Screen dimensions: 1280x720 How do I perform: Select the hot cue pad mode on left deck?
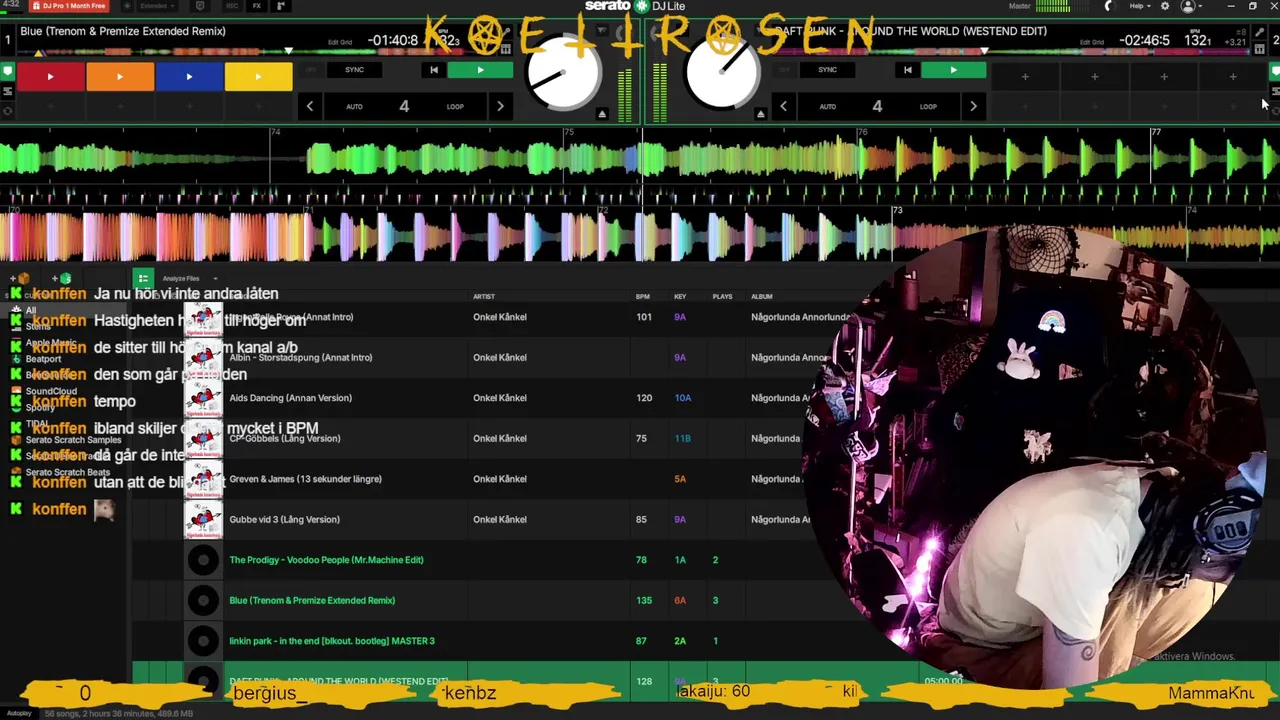8,72
